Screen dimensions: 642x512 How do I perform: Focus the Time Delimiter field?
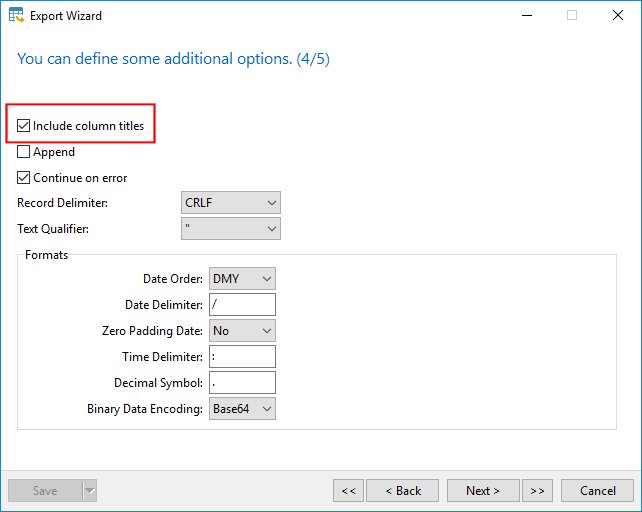click(242, 357)
